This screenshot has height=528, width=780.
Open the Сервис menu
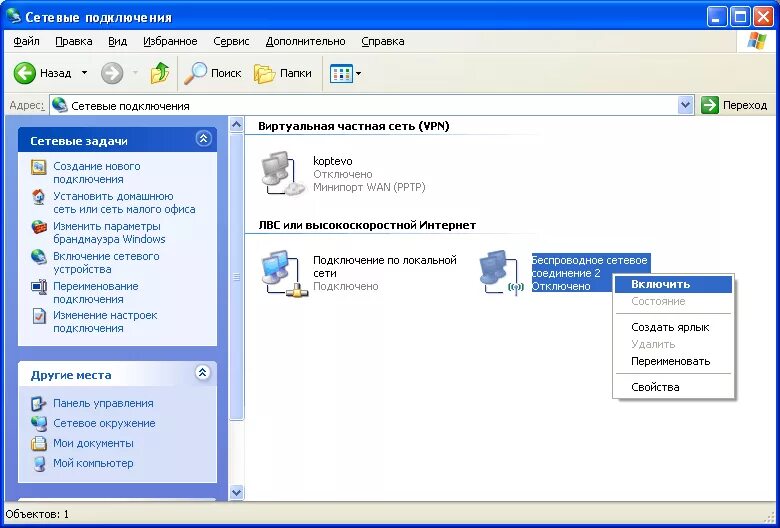click(231, 41)
